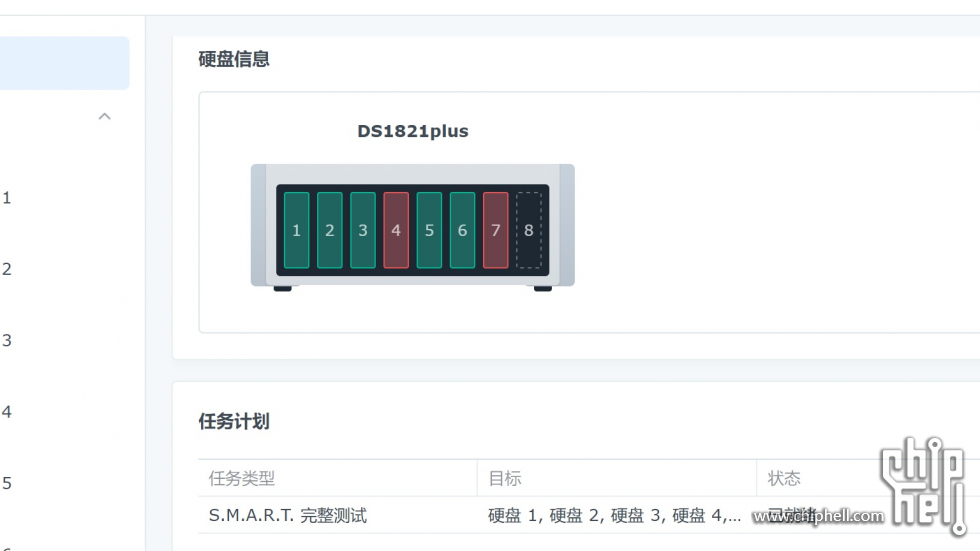Viewport: 980px width, 551px height.
Task: Select drive bay 6 on DS1821plus
Action: 462,230
